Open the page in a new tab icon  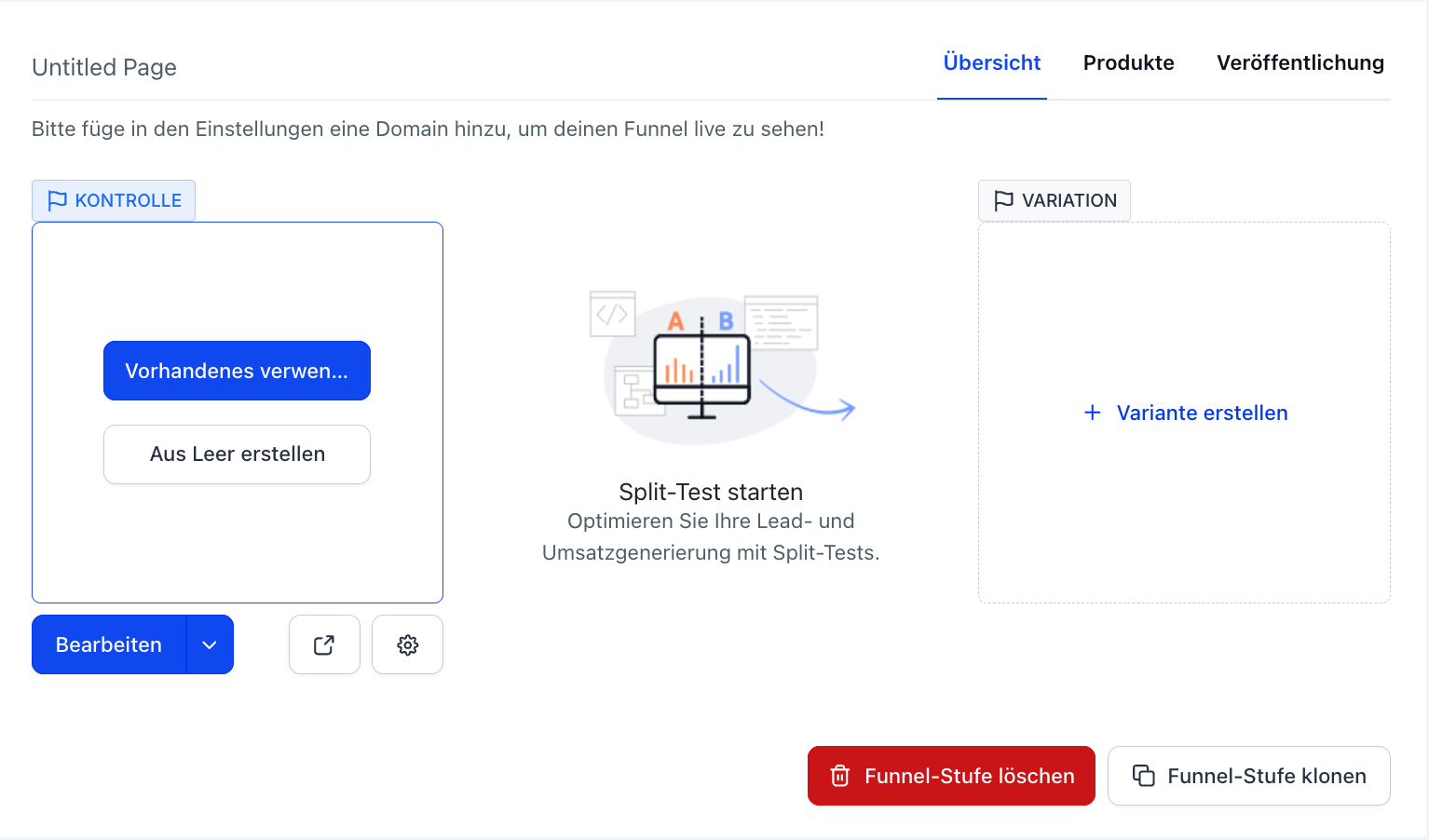coord(323,644)
